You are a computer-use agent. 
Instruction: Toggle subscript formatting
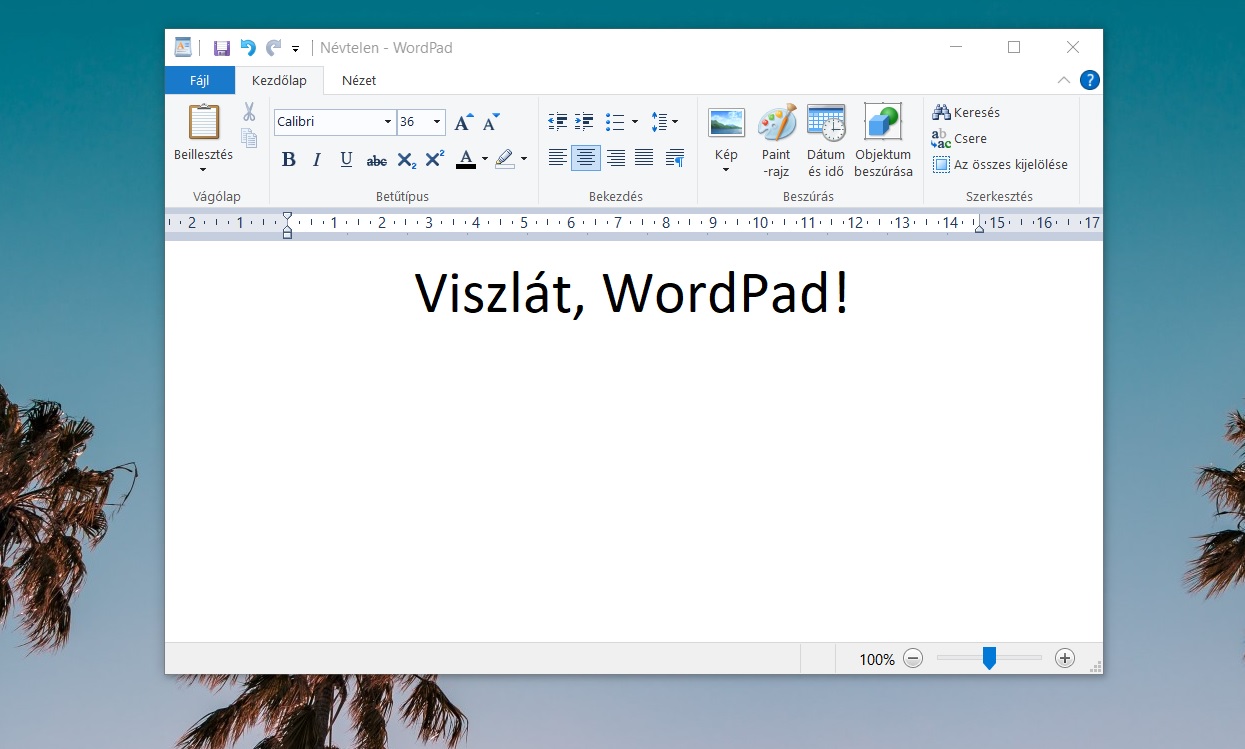point(406,159)
